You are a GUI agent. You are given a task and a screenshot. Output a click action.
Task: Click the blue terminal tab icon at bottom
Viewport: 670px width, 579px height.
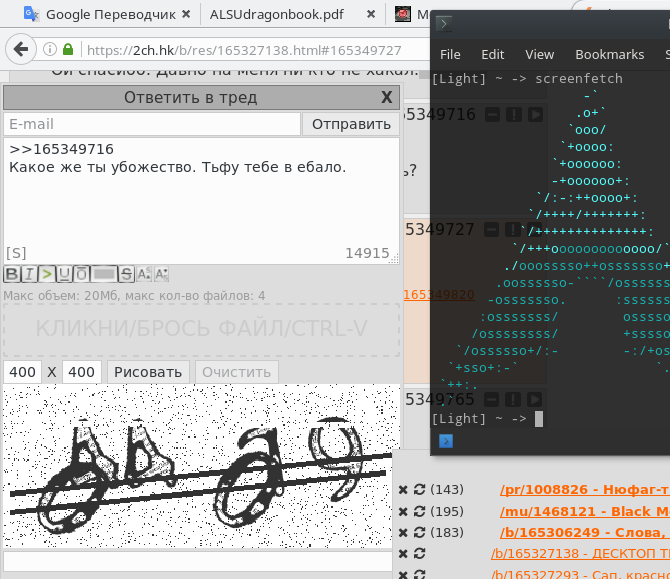click(x=446, y=441)
